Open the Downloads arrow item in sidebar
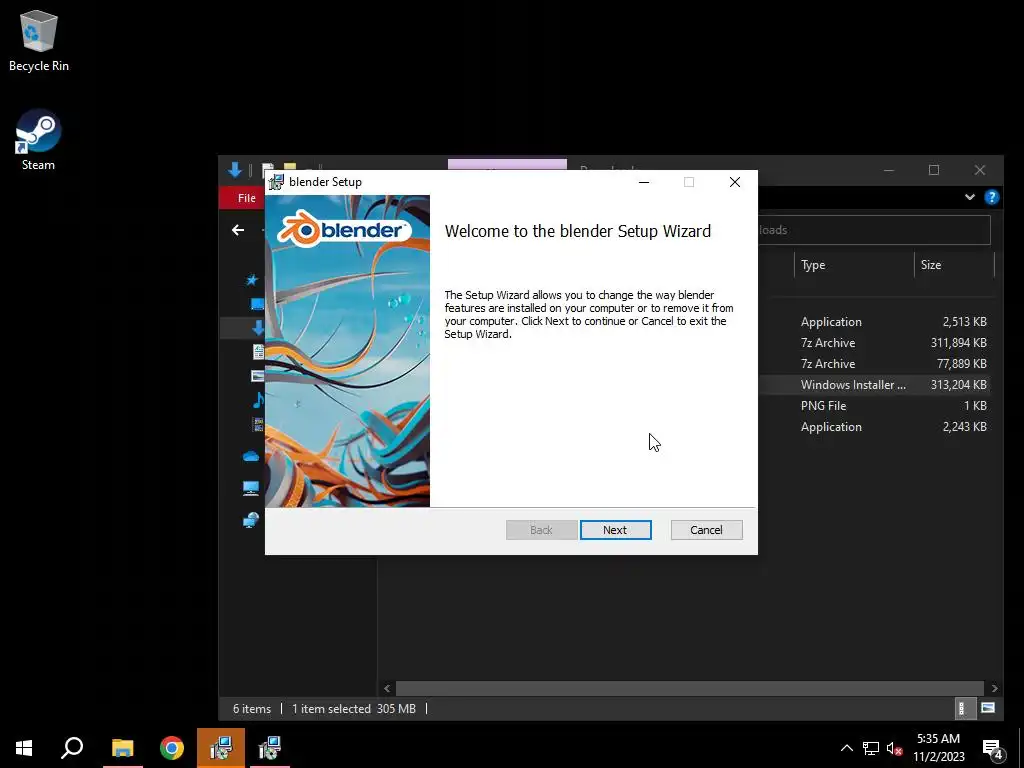Viewport: 1024px width, 768px height. 257,328
